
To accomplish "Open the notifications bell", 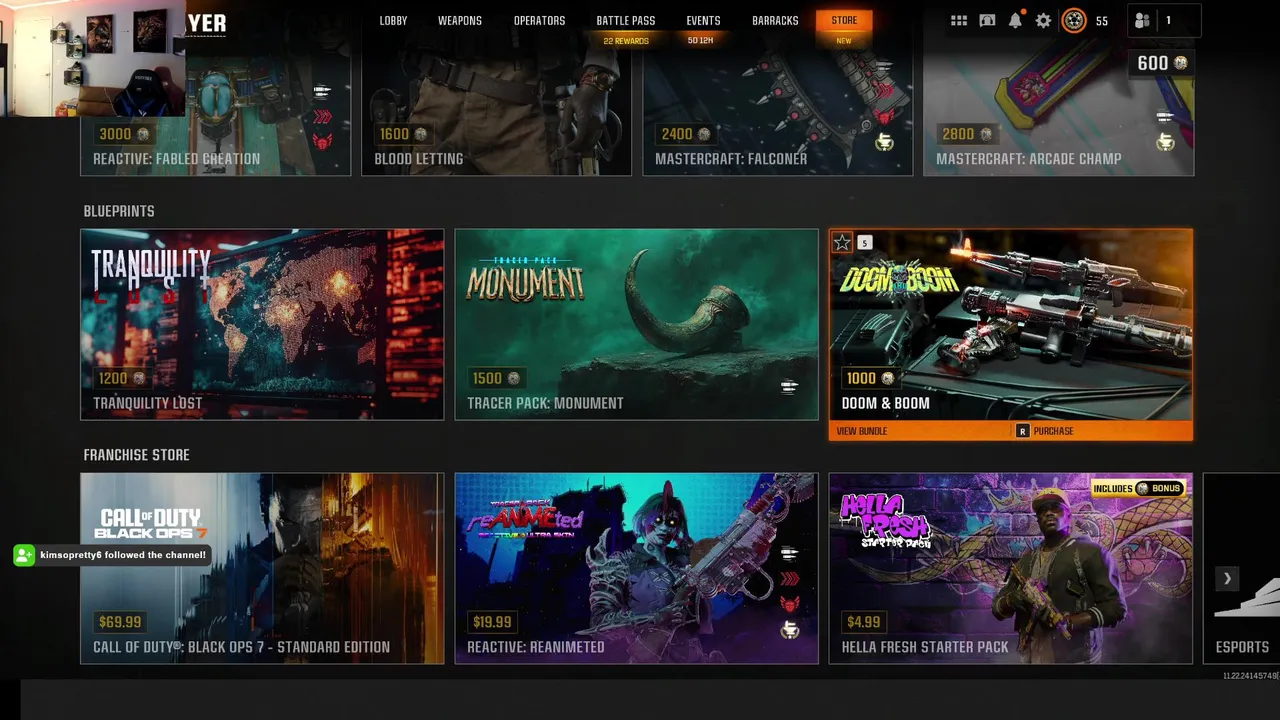I will coord(1015,20).
